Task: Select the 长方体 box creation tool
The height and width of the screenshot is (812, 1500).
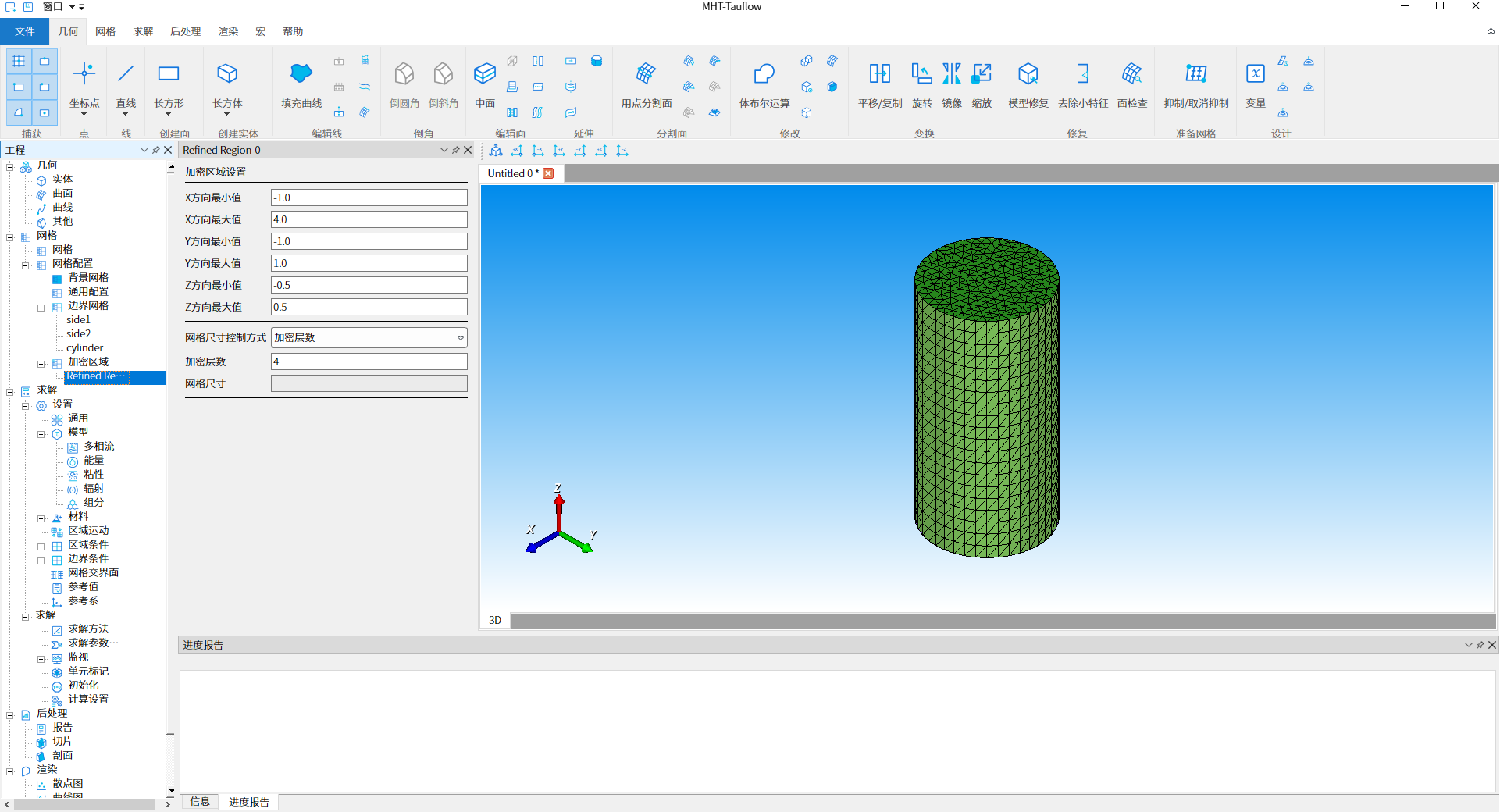Action: (227, 74)
